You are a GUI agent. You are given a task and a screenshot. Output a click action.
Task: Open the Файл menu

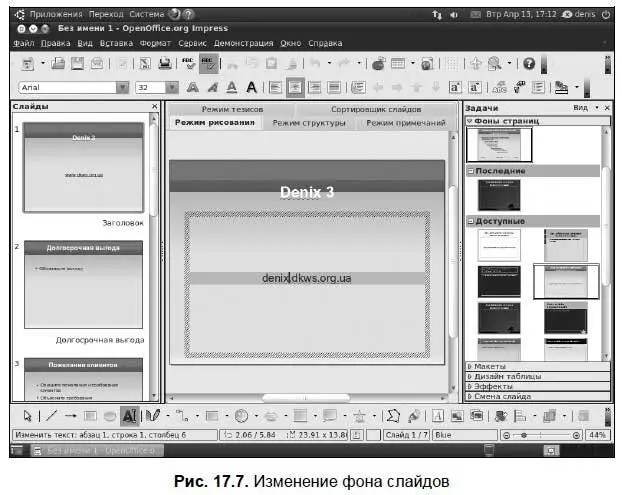[x=24, y=43]
